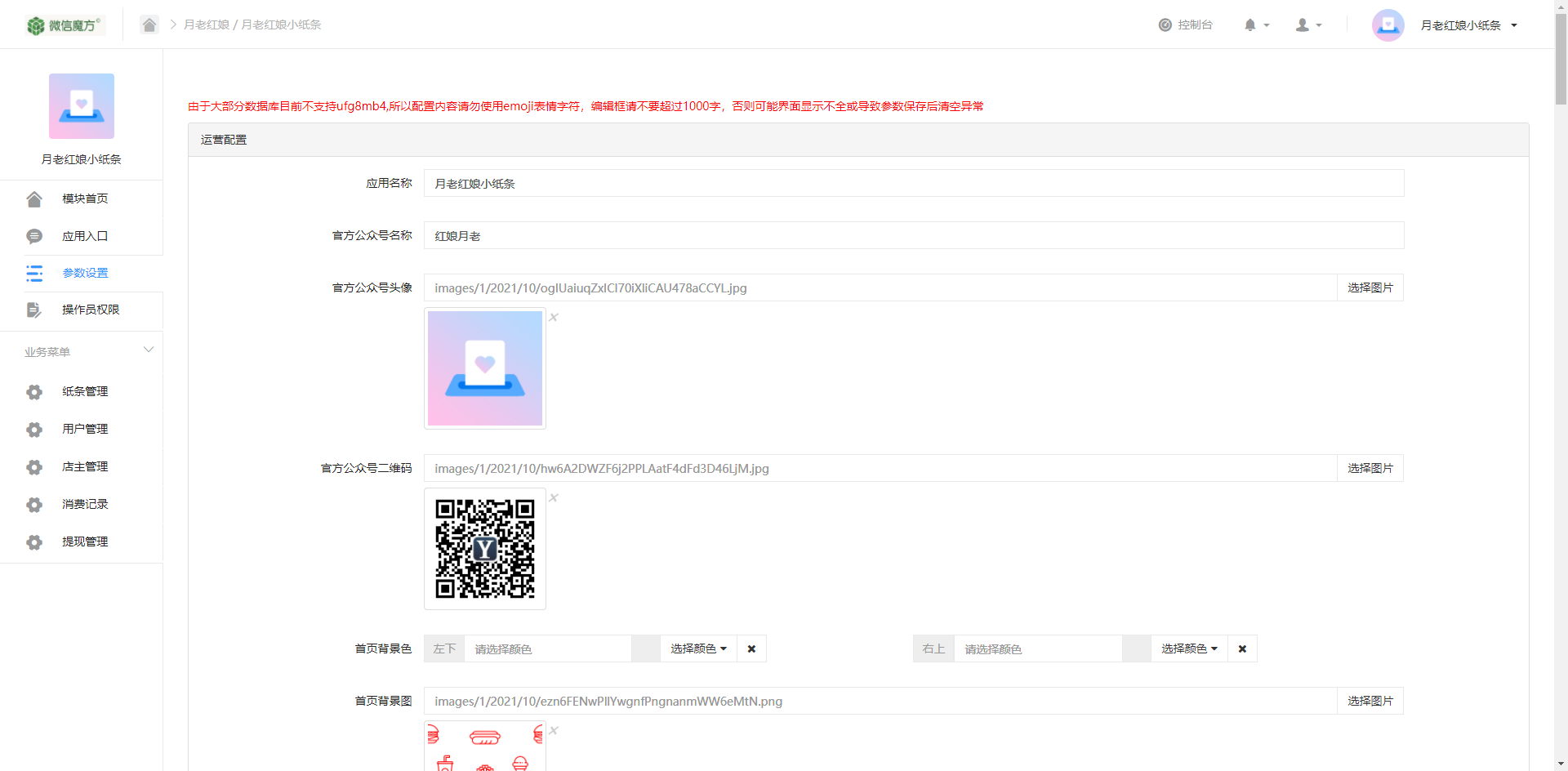Click the 公众号头像 preview thumbnail
1568x771 pixels.
(x=485, y=368)
